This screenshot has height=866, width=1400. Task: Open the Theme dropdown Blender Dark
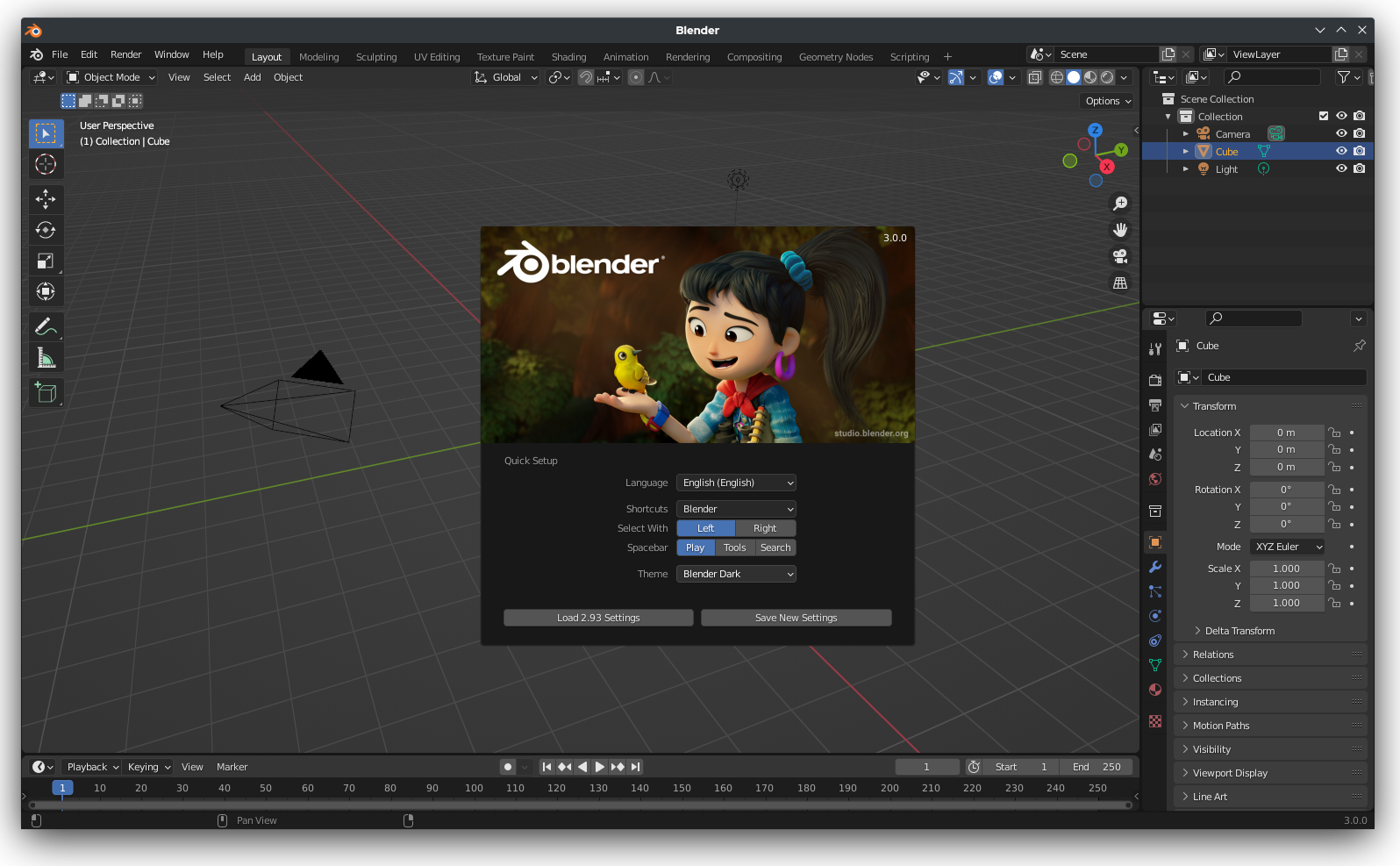point(736,574)
